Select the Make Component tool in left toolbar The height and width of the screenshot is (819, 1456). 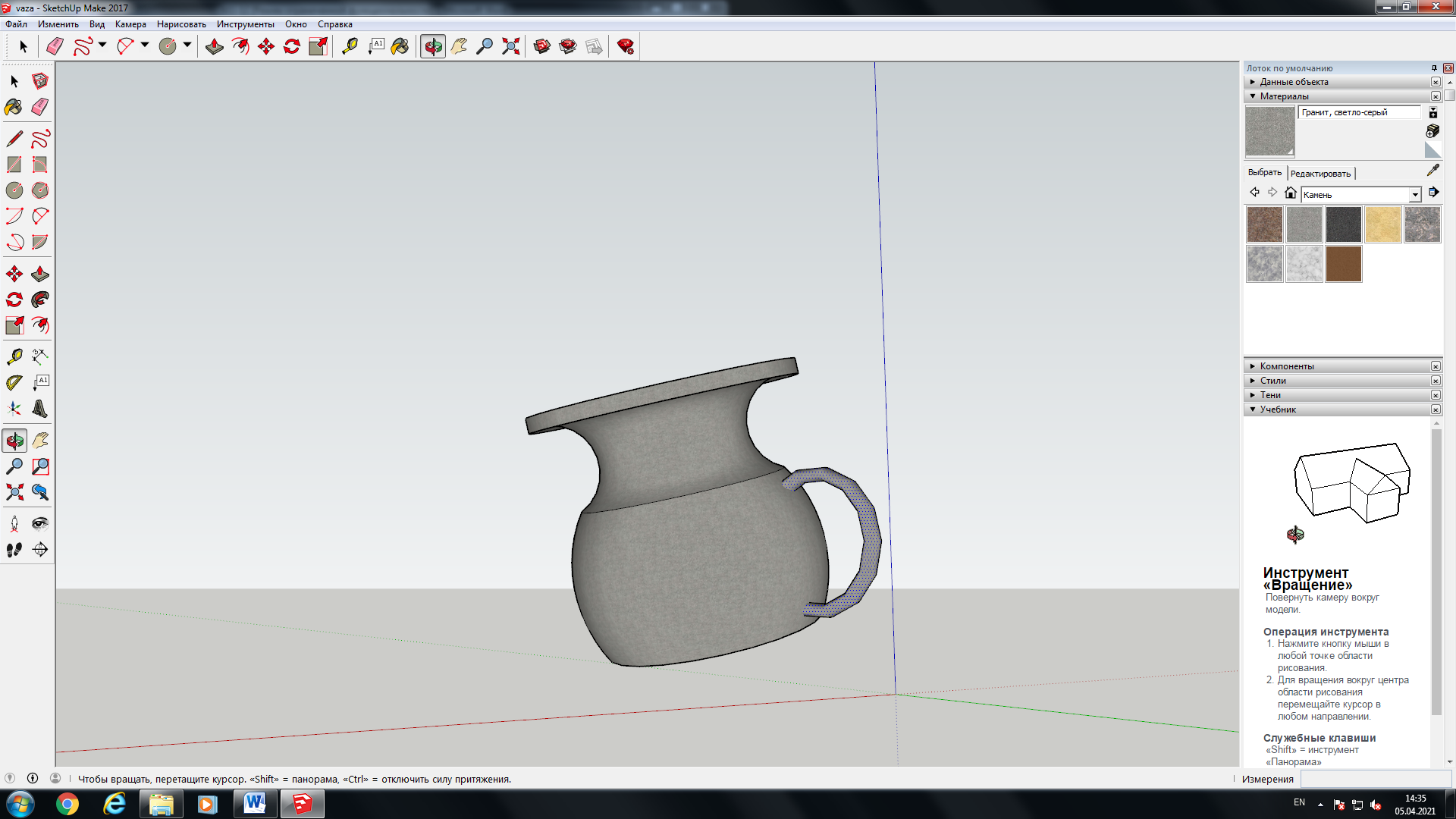pyautogui.click(x=40, y=81)
